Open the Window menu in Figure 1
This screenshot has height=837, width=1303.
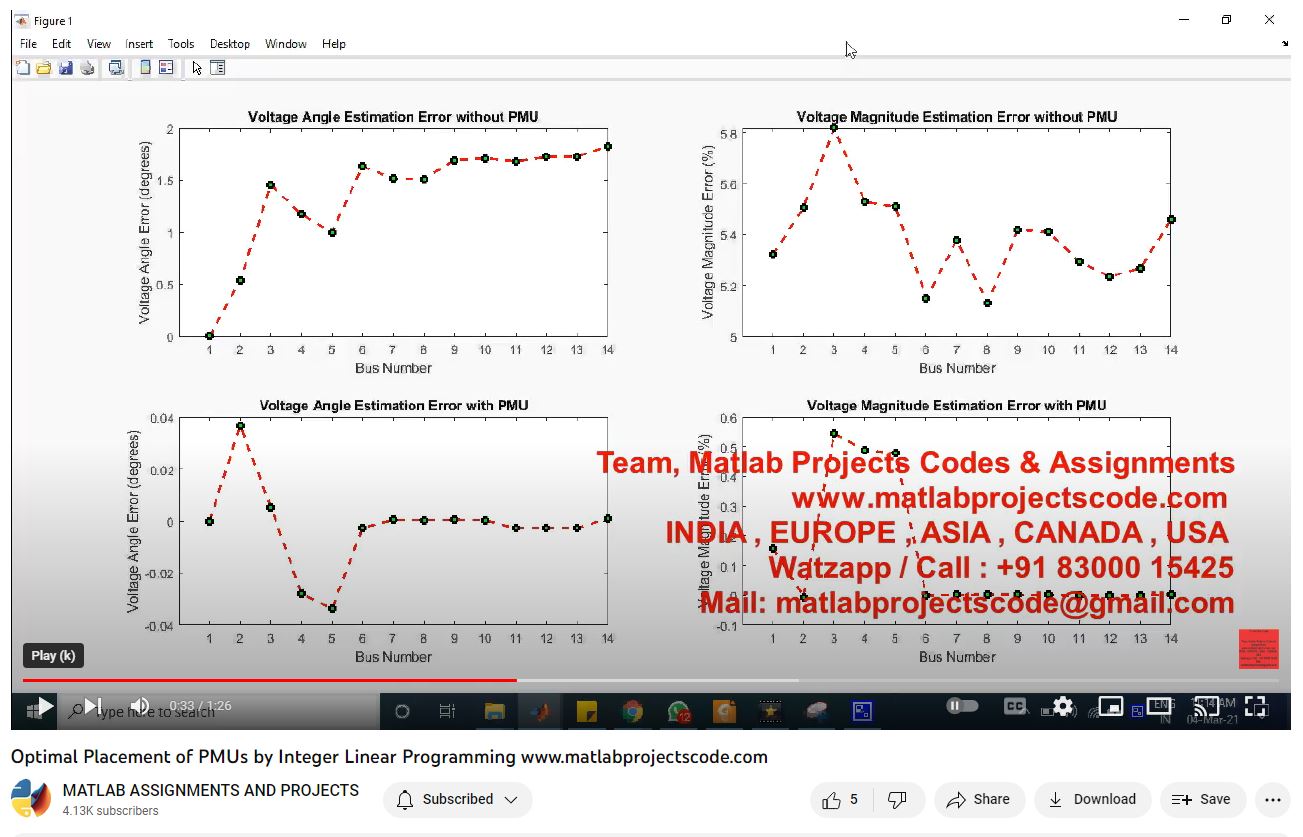[286, 44]
